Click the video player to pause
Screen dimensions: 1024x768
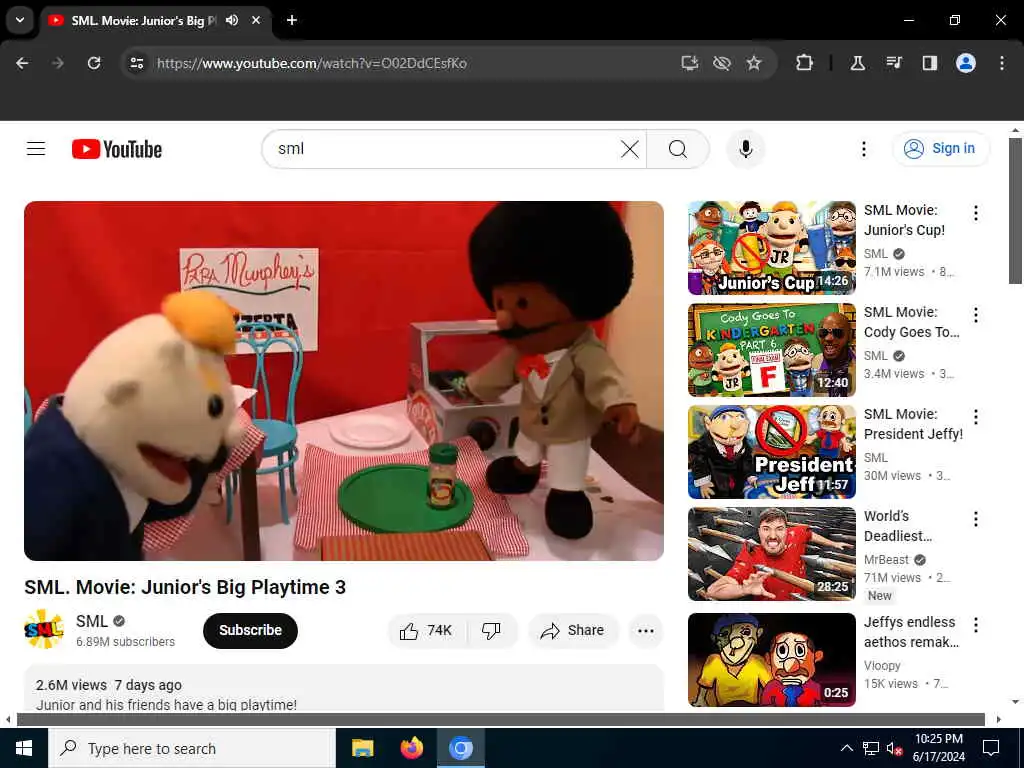click(x=344, y=381)
